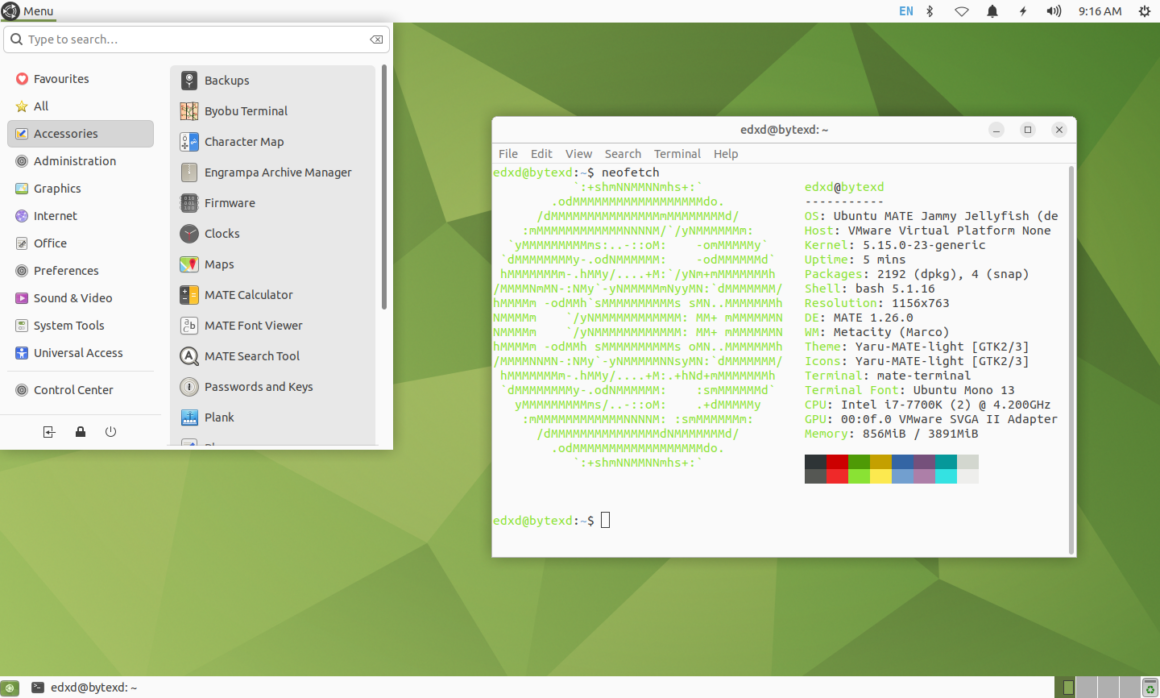Open the Terminal menu in the terminal window
Image resolution: width=1160 pixels, height=698 pixels.
tap(677, 153)
